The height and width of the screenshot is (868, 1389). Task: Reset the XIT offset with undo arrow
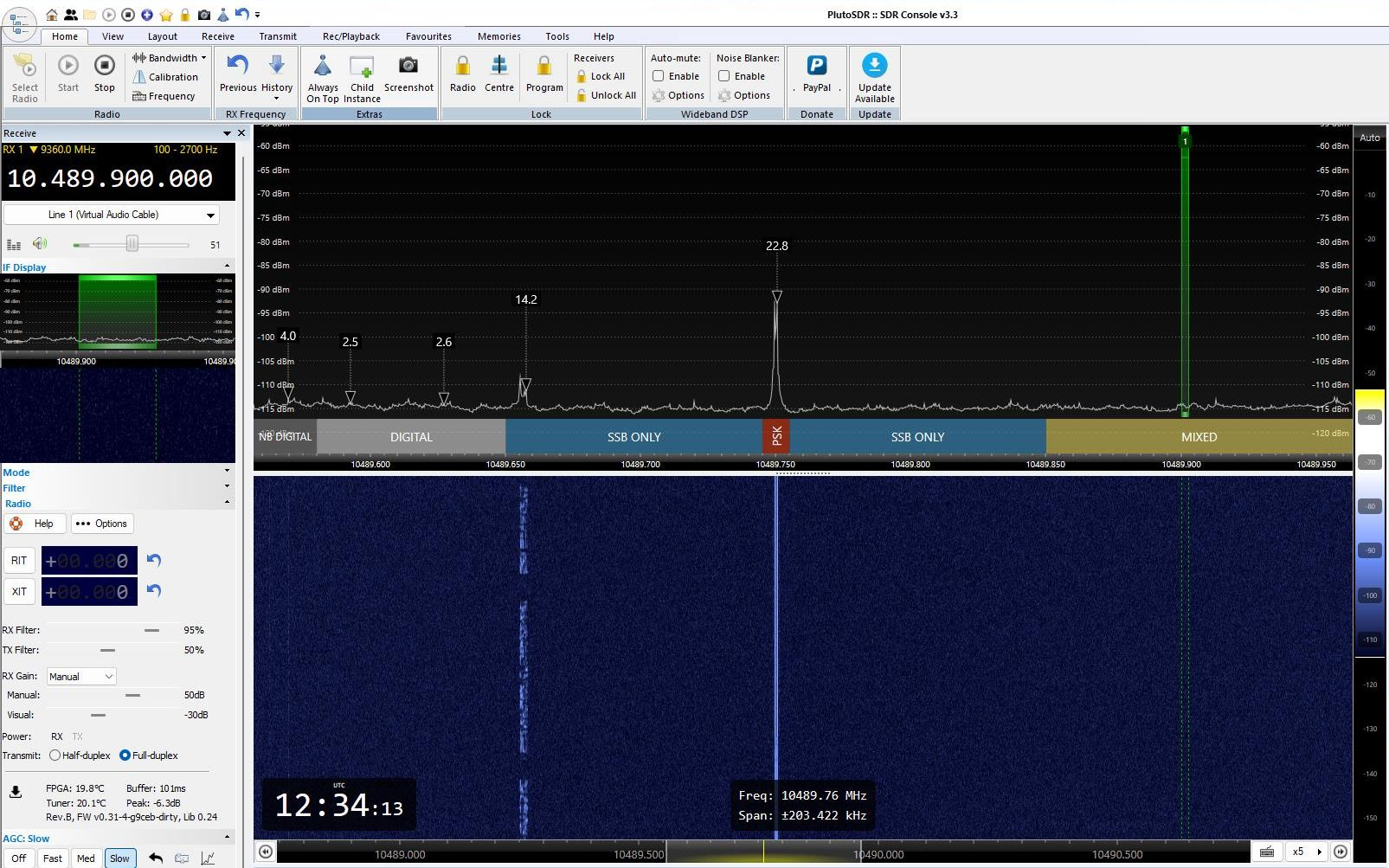(x=154, y=590)
